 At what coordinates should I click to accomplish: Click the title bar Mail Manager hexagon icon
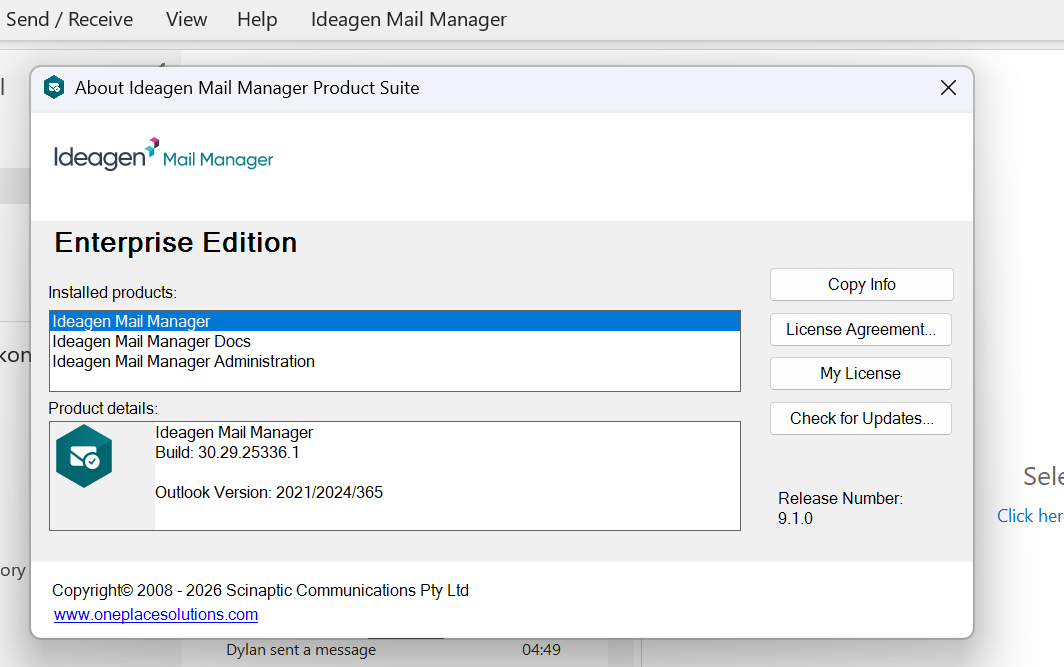(x=54, y=88)
